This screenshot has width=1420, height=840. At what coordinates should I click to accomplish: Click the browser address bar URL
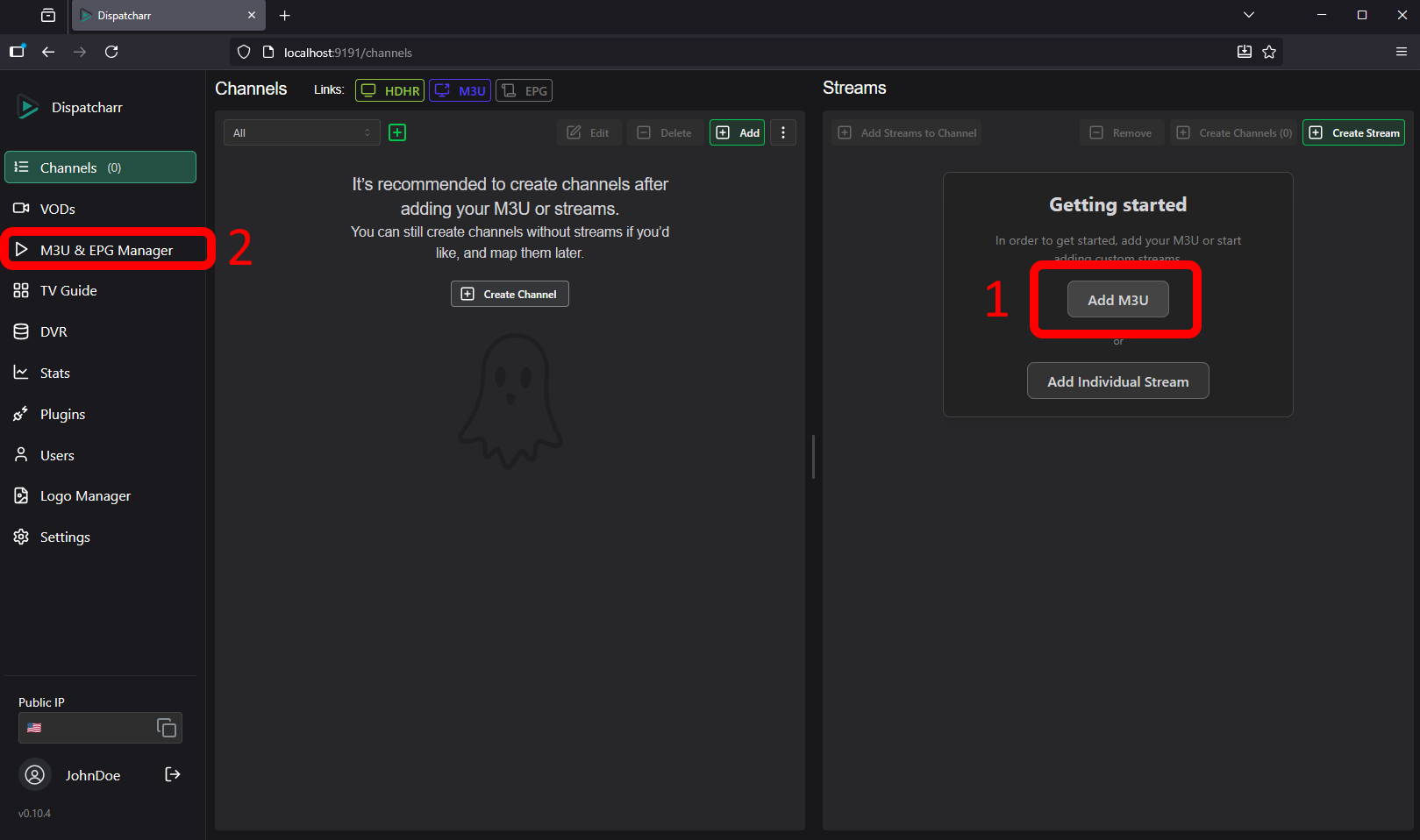tap(348, 53)
